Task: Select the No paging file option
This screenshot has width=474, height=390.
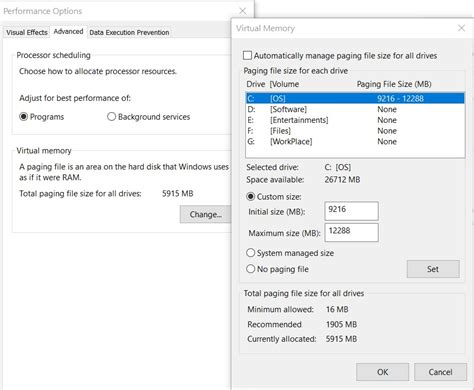Action: click(x=251, y=269)
